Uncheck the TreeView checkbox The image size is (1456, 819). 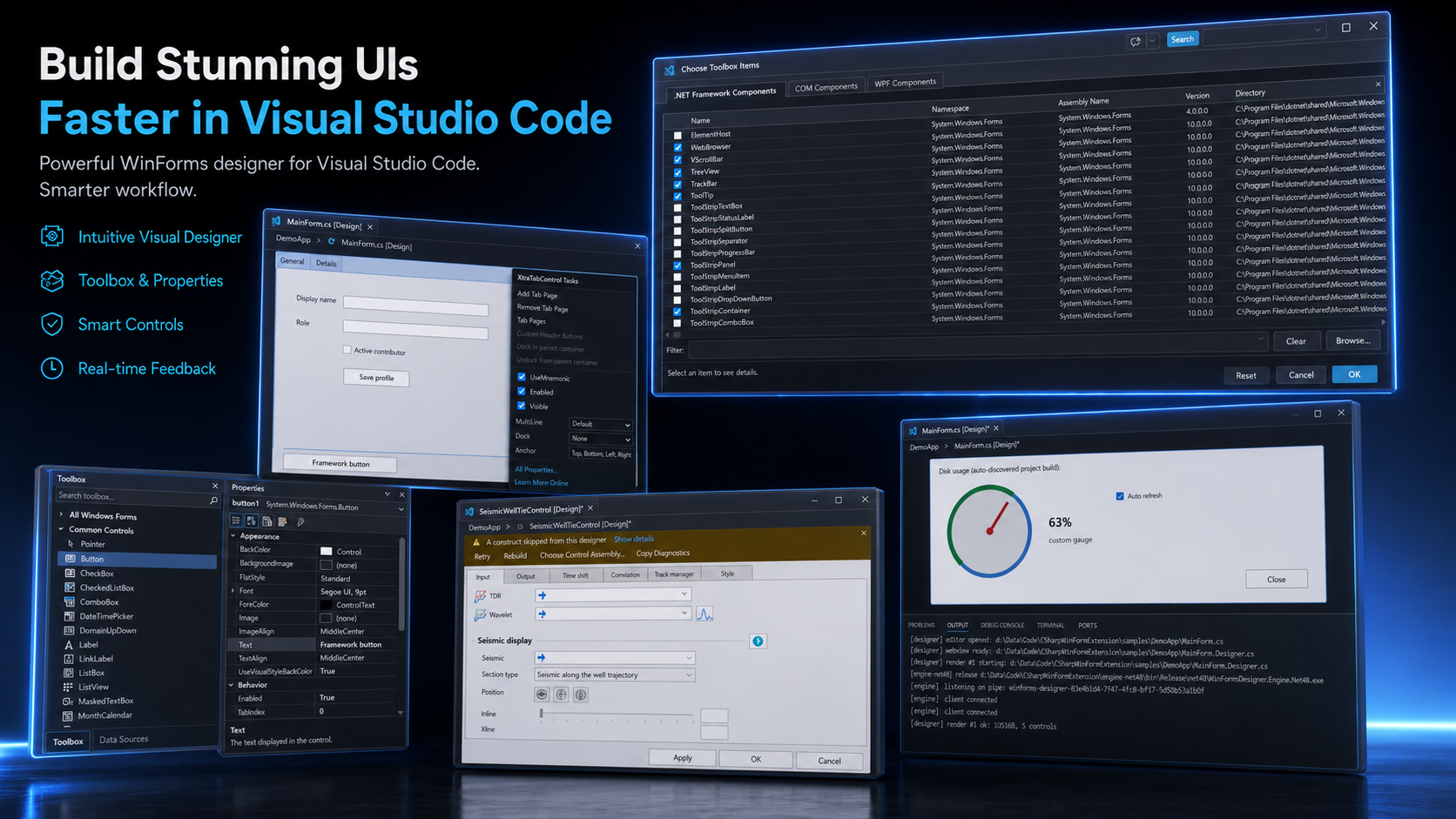677,172
